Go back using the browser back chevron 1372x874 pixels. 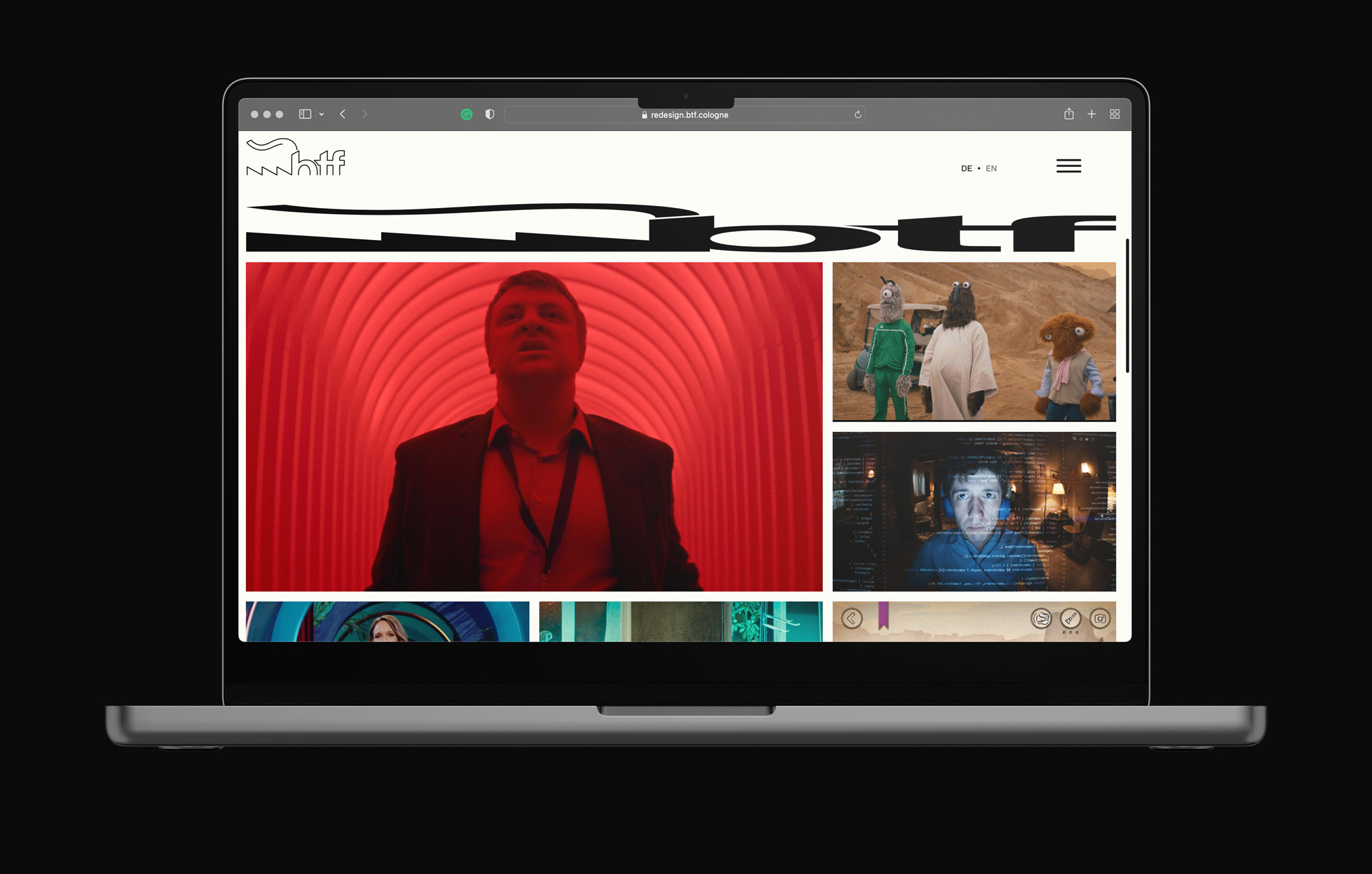[343, 114]
